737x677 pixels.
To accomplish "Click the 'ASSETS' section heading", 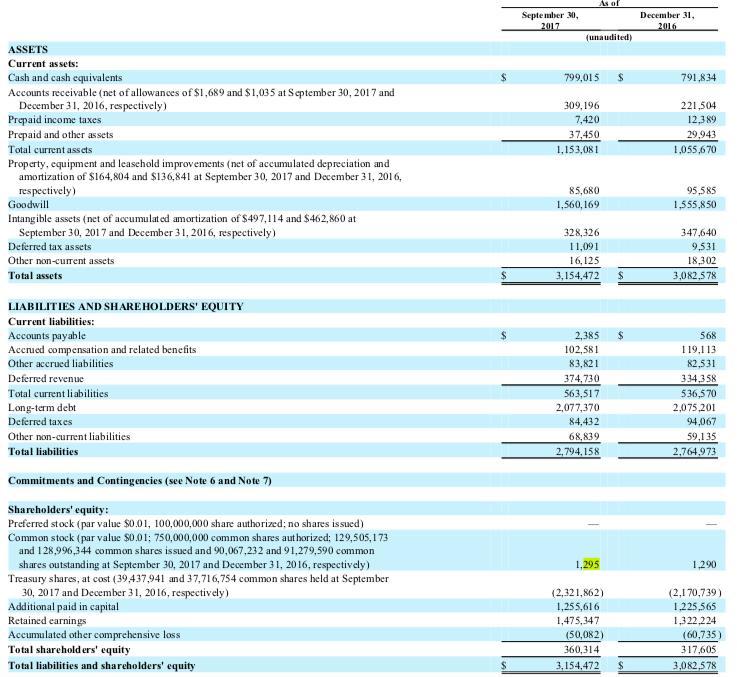I will pos(28,49).
